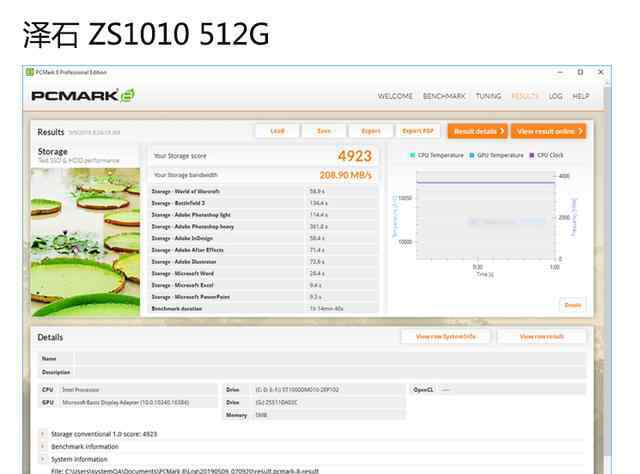Image resolution: width=640 pixels, height=474 pixels.
Task: Close the PCMark window
Action: click(x=600, y=72)
